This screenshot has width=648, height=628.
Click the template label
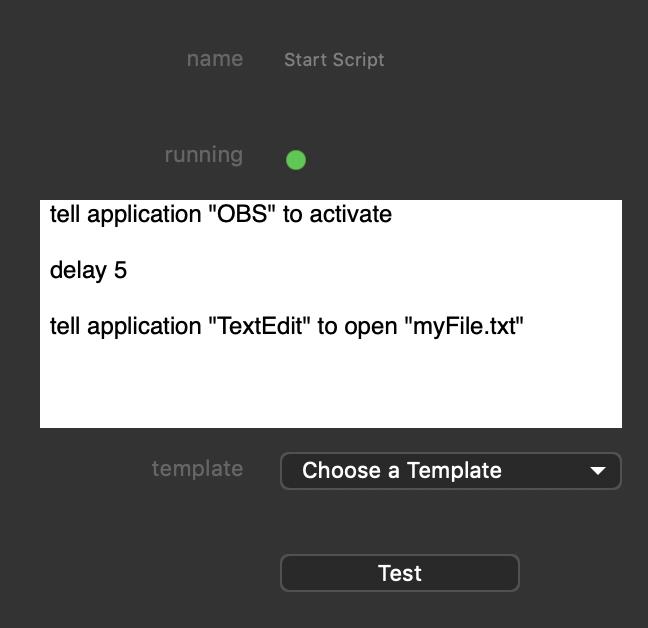[197, 468]
